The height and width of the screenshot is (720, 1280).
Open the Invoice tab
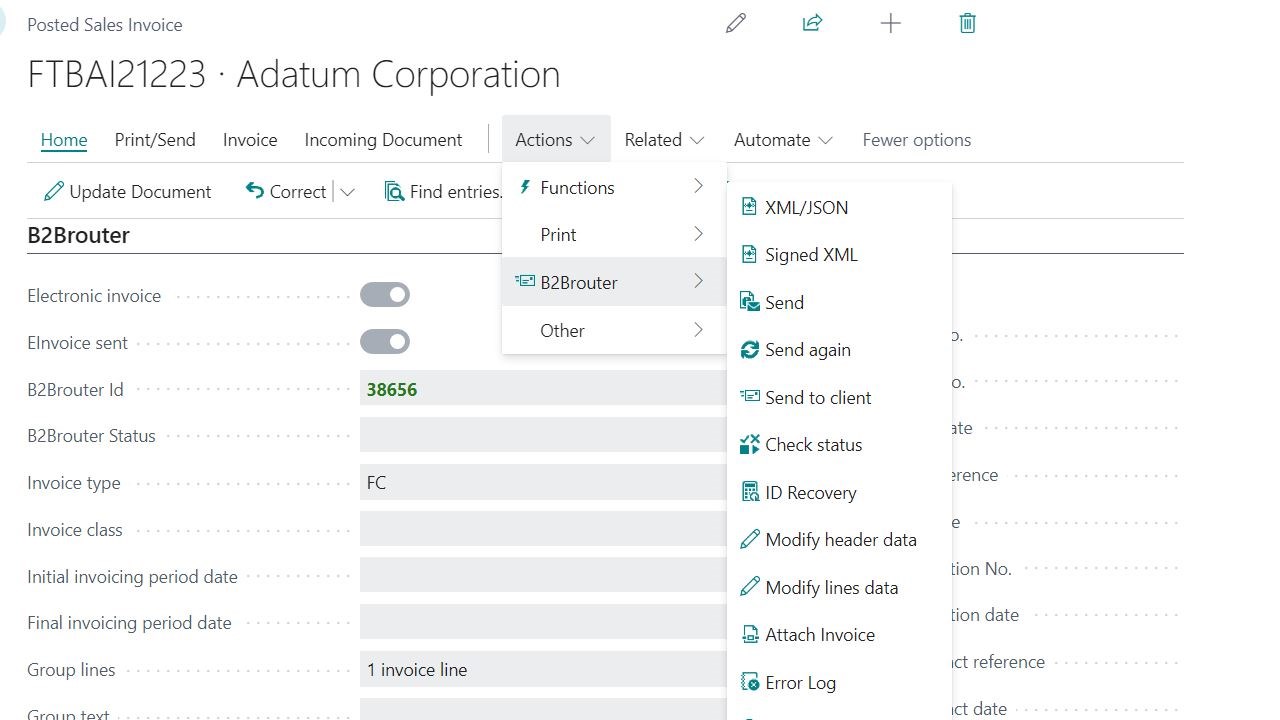(x=250, y=140)
